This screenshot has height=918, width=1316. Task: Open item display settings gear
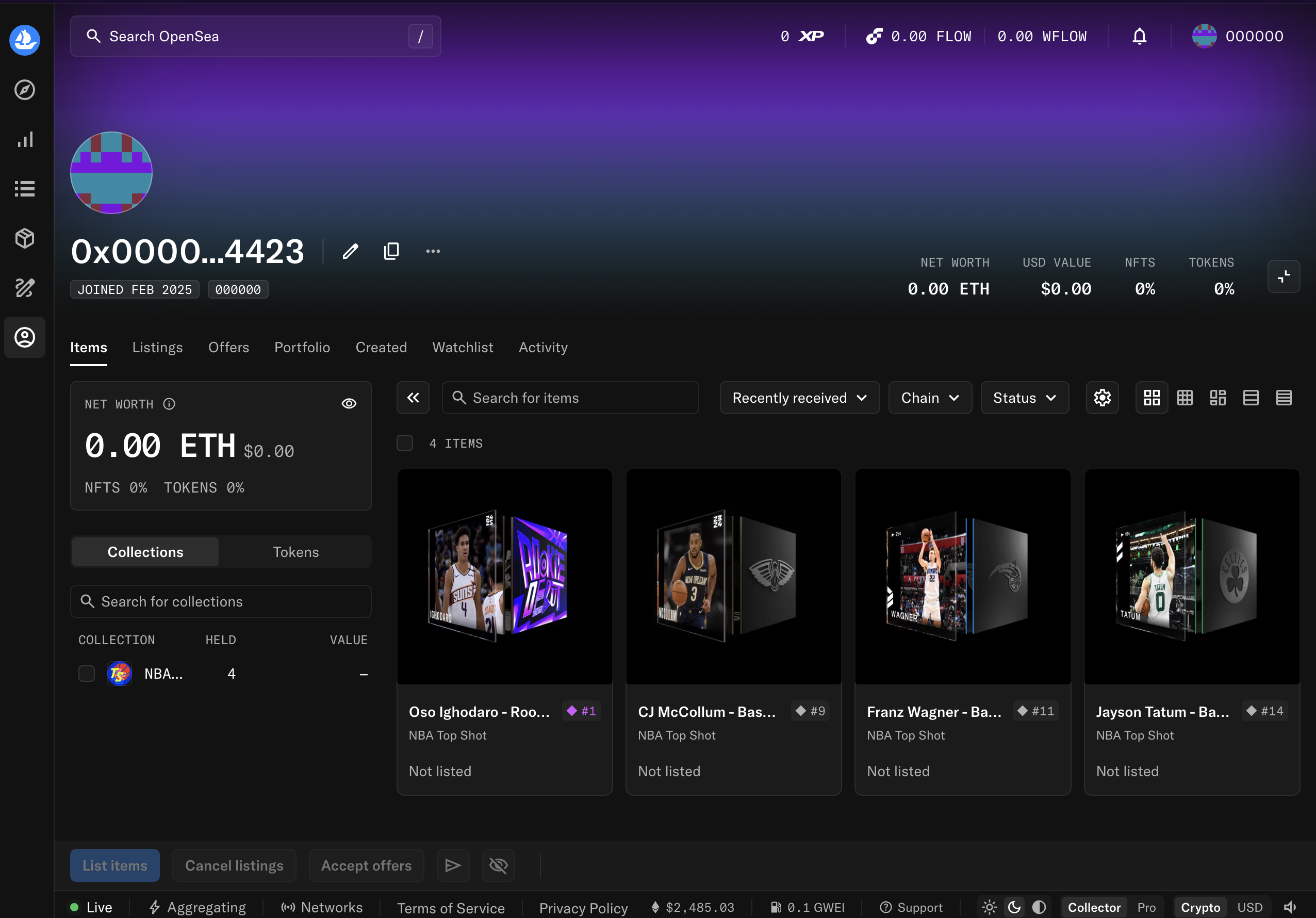(x=1102, y=397)
